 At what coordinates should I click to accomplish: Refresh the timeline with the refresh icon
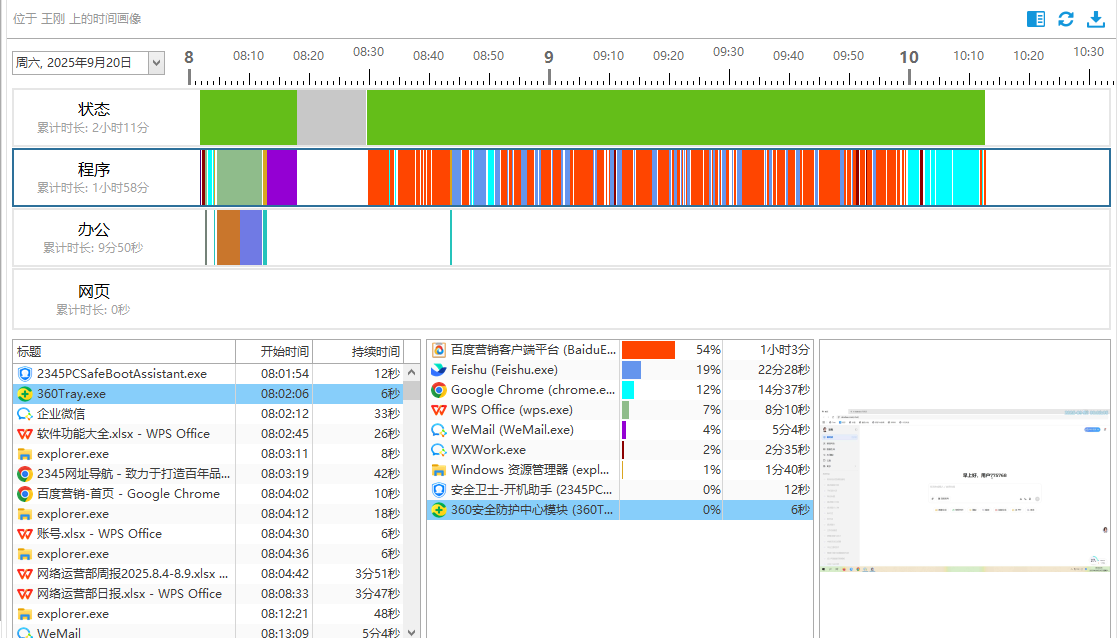coord(1066,19)
